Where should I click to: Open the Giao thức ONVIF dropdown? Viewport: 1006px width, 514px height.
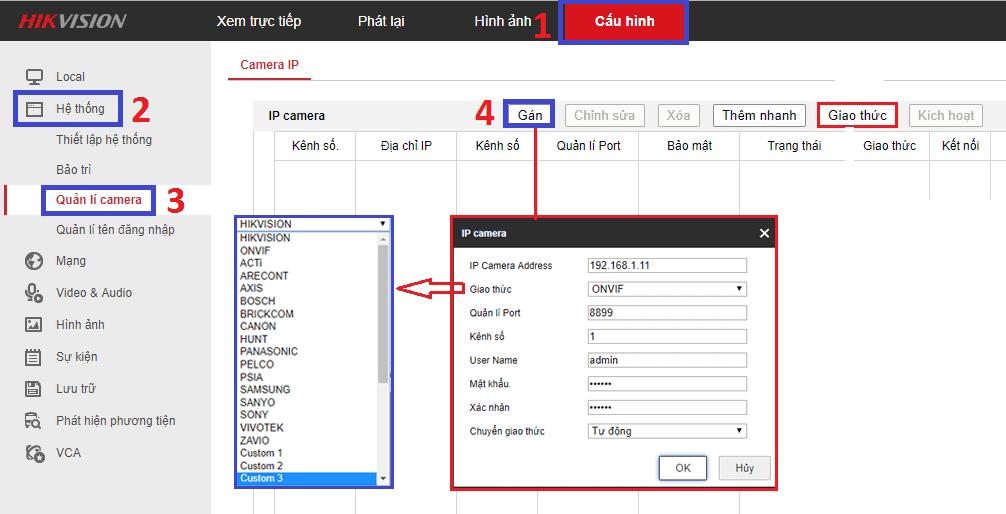(x=667, y=289)
